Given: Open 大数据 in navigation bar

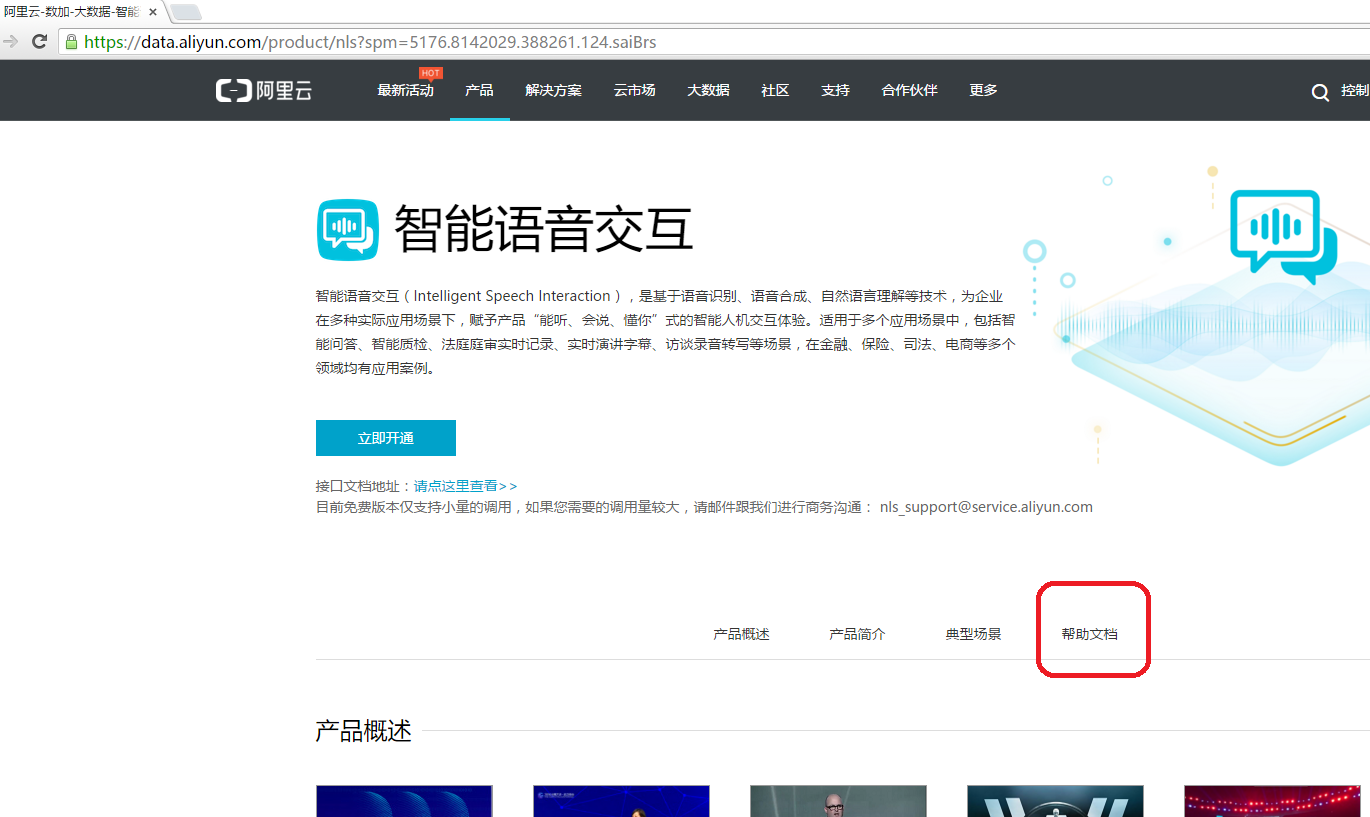Looking at the screenshot, I should click(708, 90).
